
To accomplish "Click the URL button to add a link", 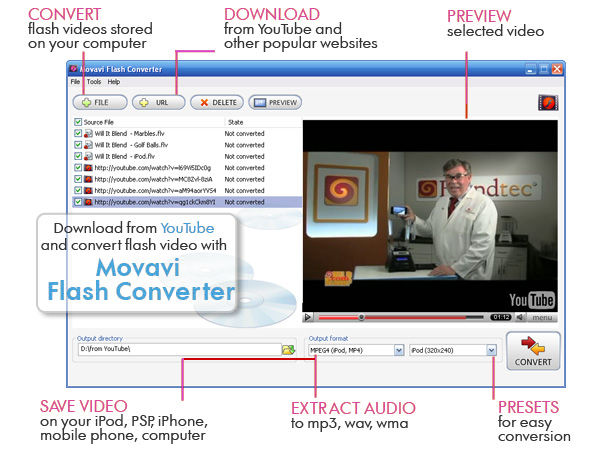I will pos(157,102).
